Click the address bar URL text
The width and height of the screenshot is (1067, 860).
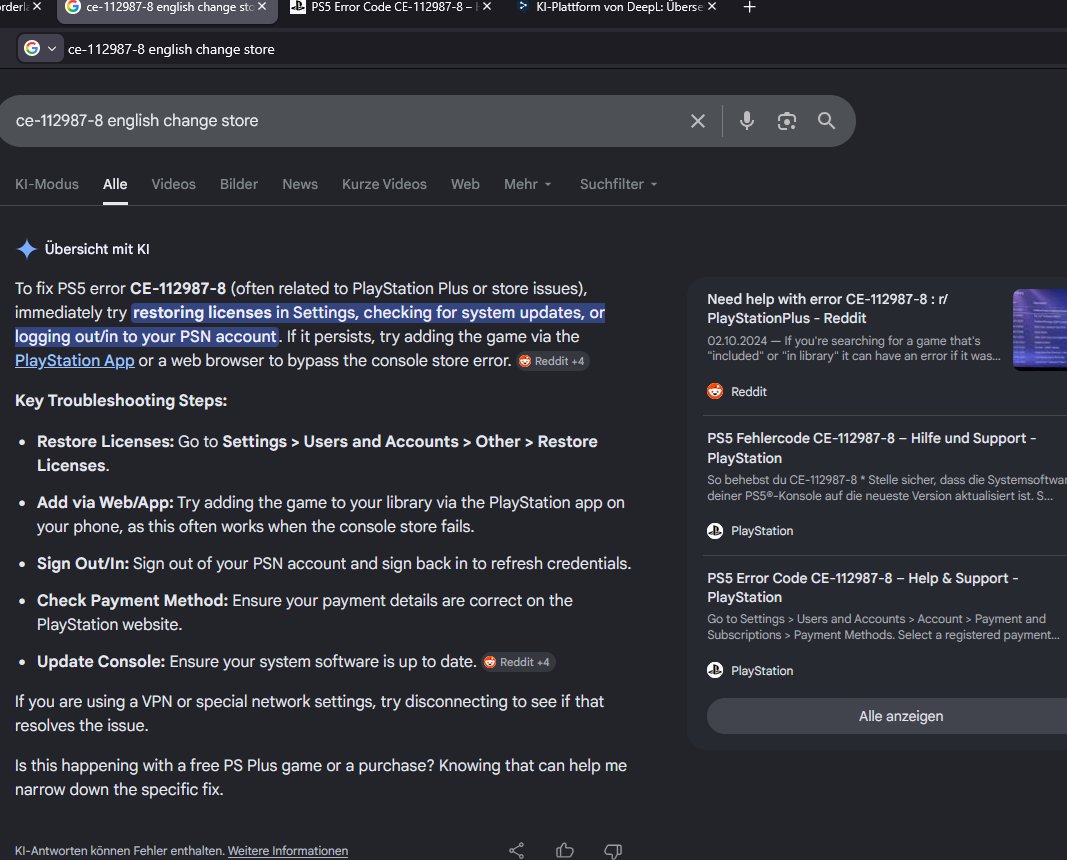171,50
